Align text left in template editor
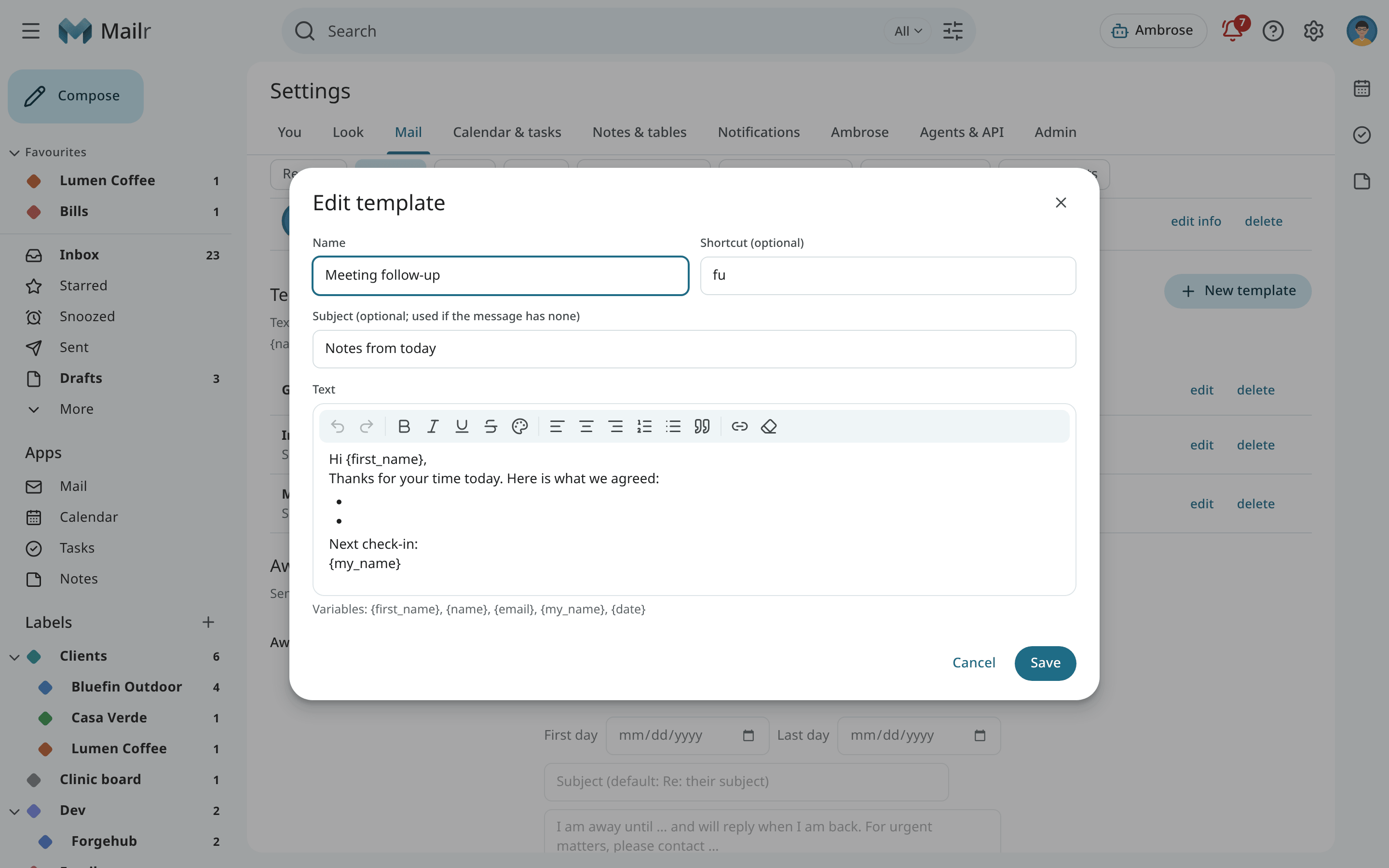This screenshot has width=1389, height=868. tap(557, 426)
